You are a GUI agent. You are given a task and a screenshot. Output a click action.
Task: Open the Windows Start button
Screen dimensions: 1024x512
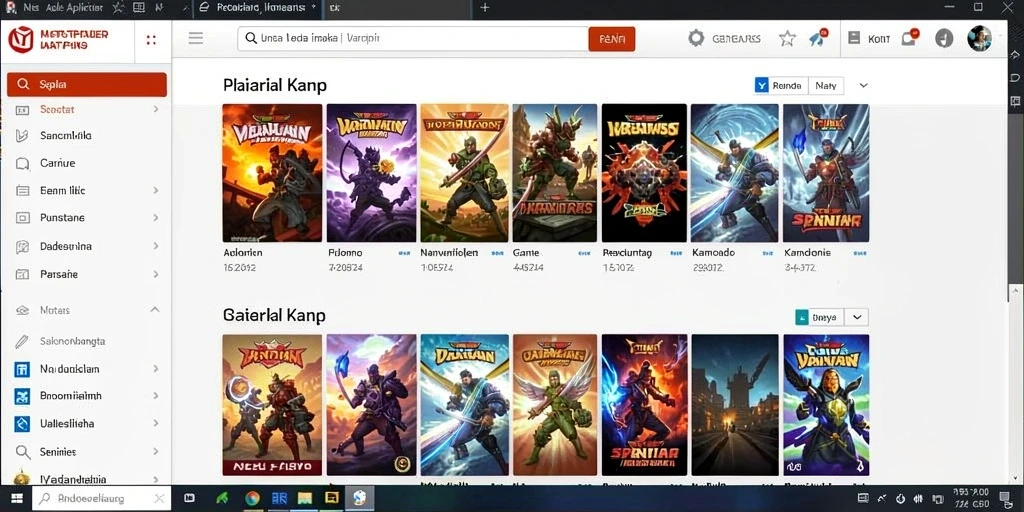pos(17,498)
